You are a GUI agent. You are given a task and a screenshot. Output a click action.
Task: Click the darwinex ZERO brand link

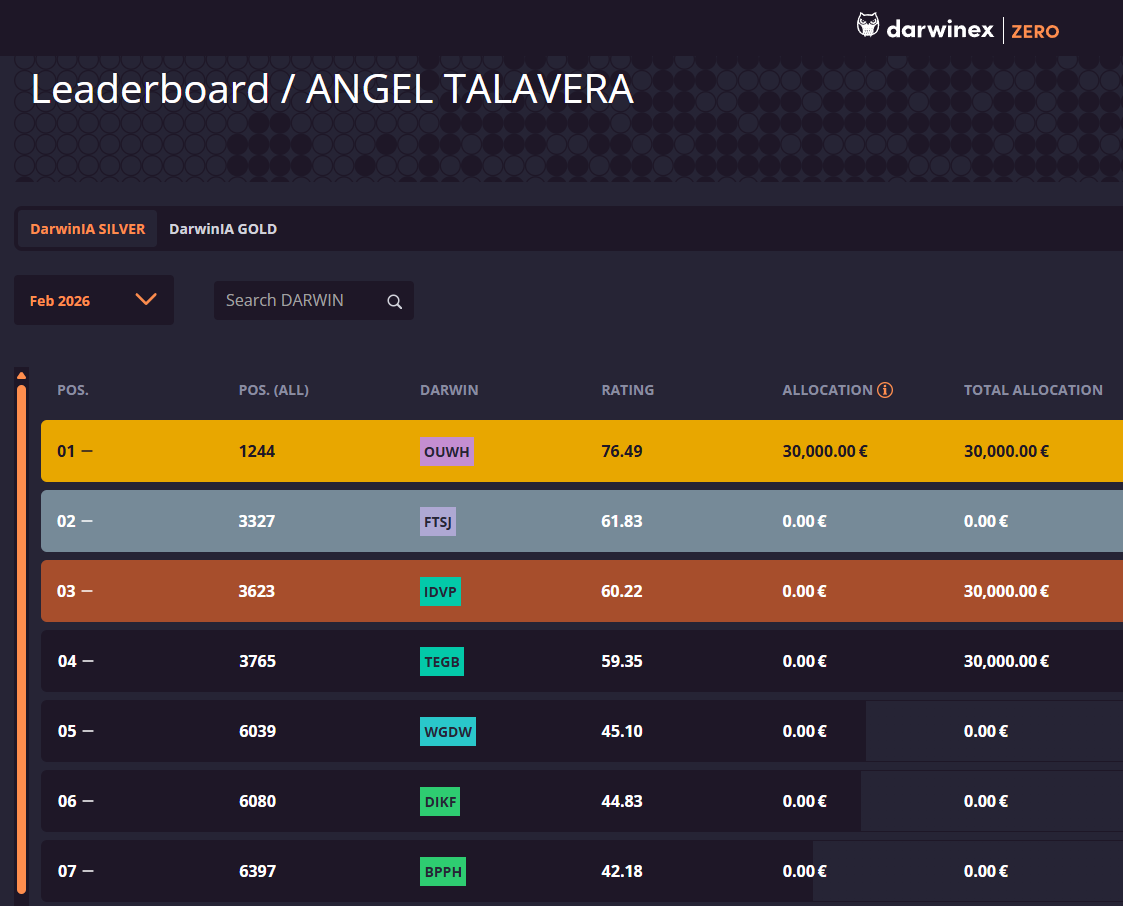click(958, 29)
